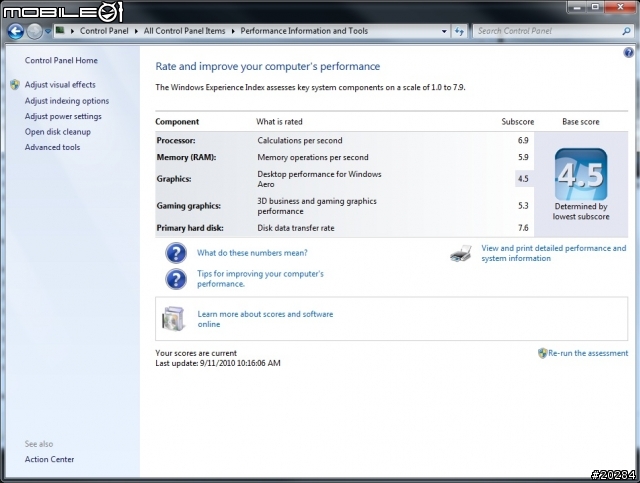Open Action Center under See also
640x483 pixels.
[x=49, y=459]
